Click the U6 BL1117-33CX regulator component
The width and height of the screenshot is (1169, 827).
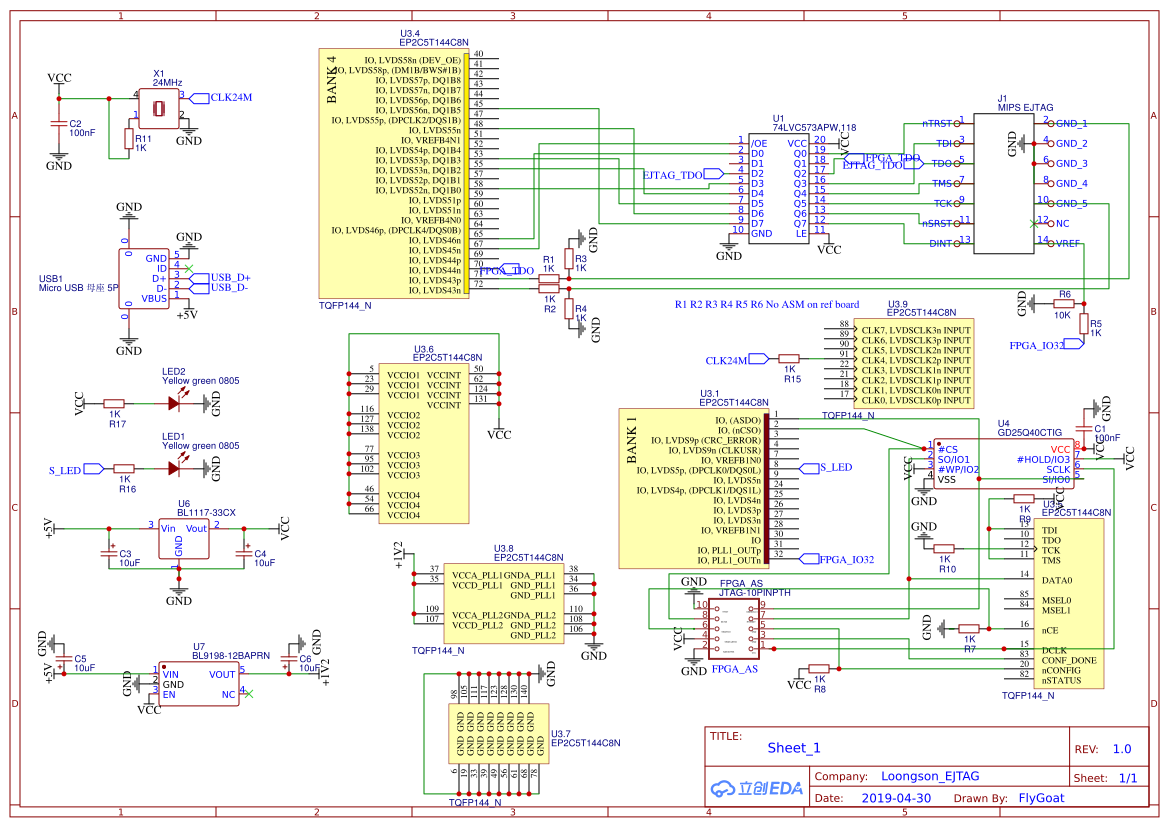click(184, 538)
